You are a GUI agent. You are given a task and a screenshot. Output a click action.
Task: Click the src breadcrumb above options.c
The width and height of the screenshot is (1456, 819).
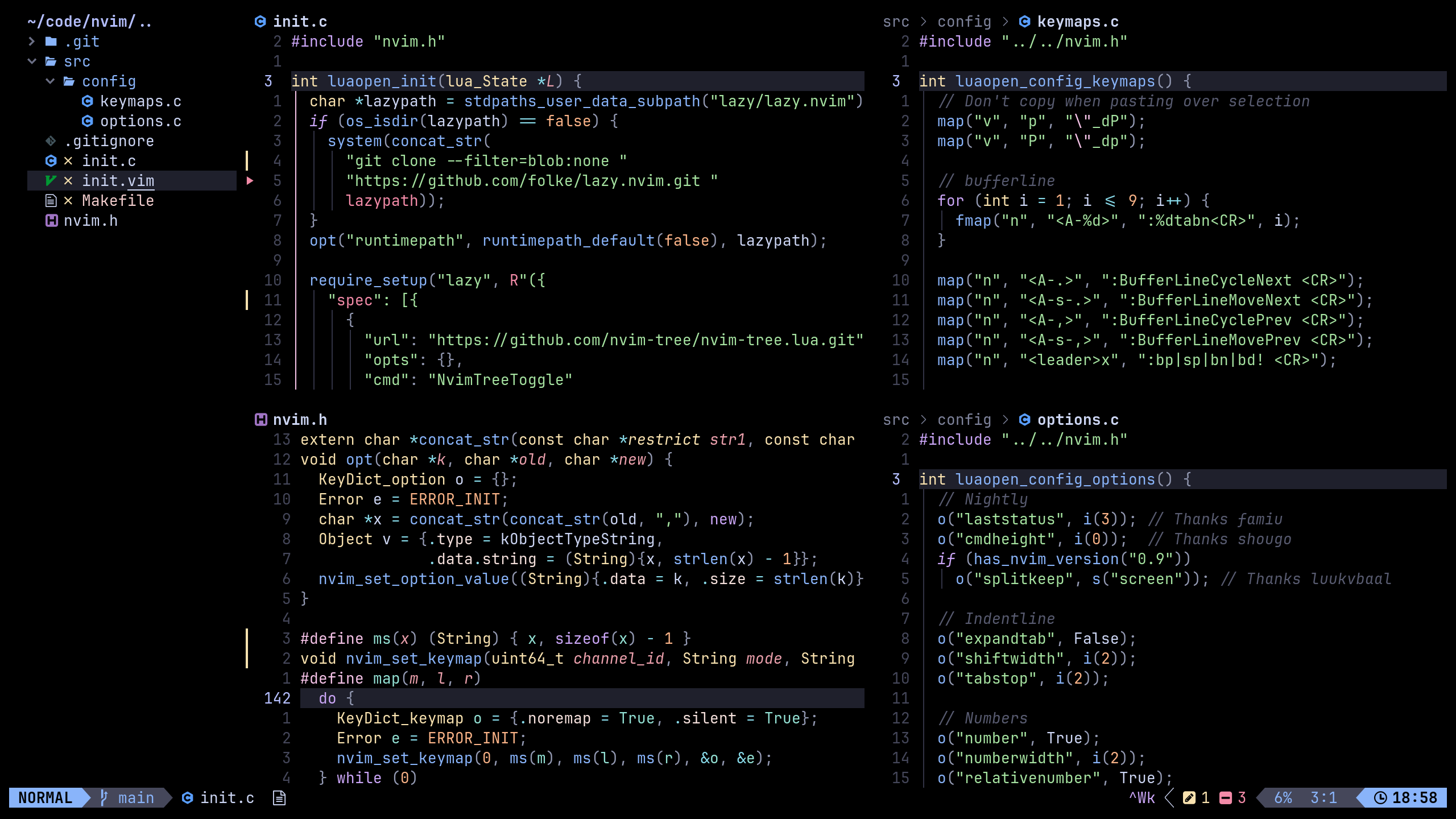pyautogui.click(x=896, y=420)
